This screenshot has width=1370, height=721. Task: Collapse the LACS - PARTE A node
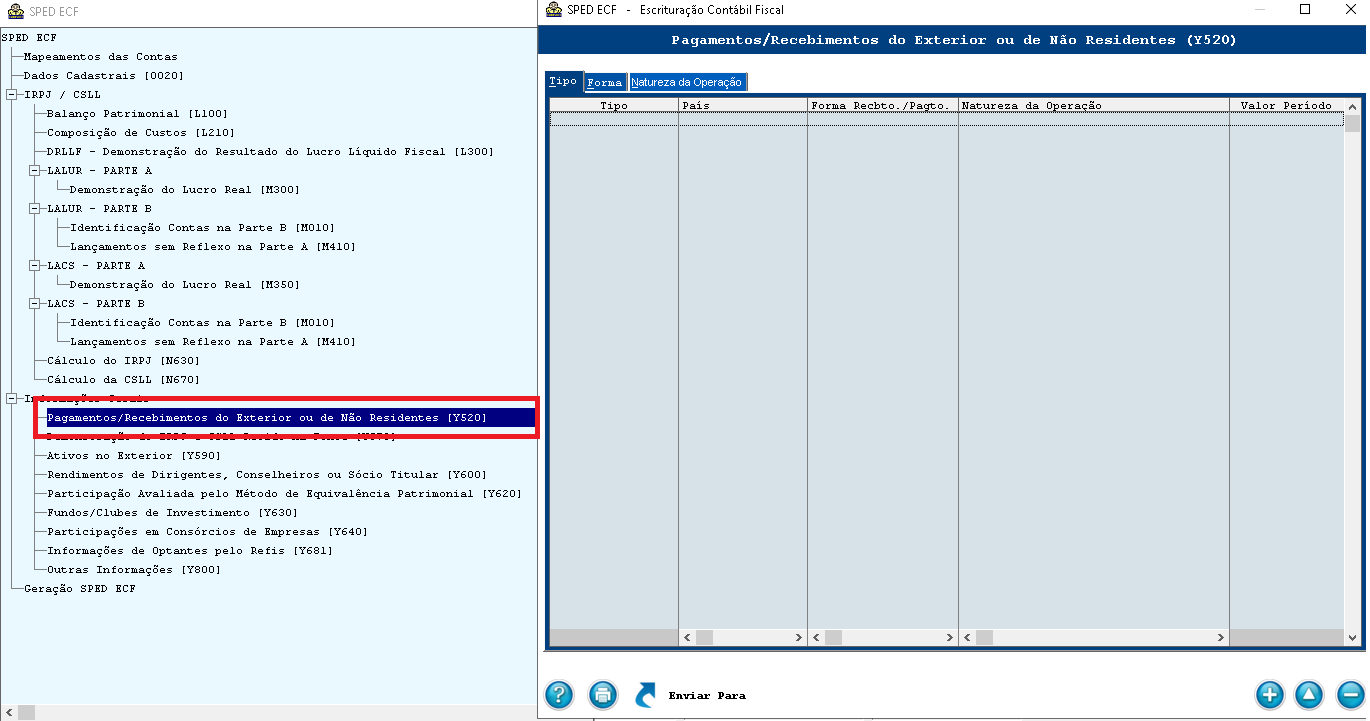[x=35, y=266]
